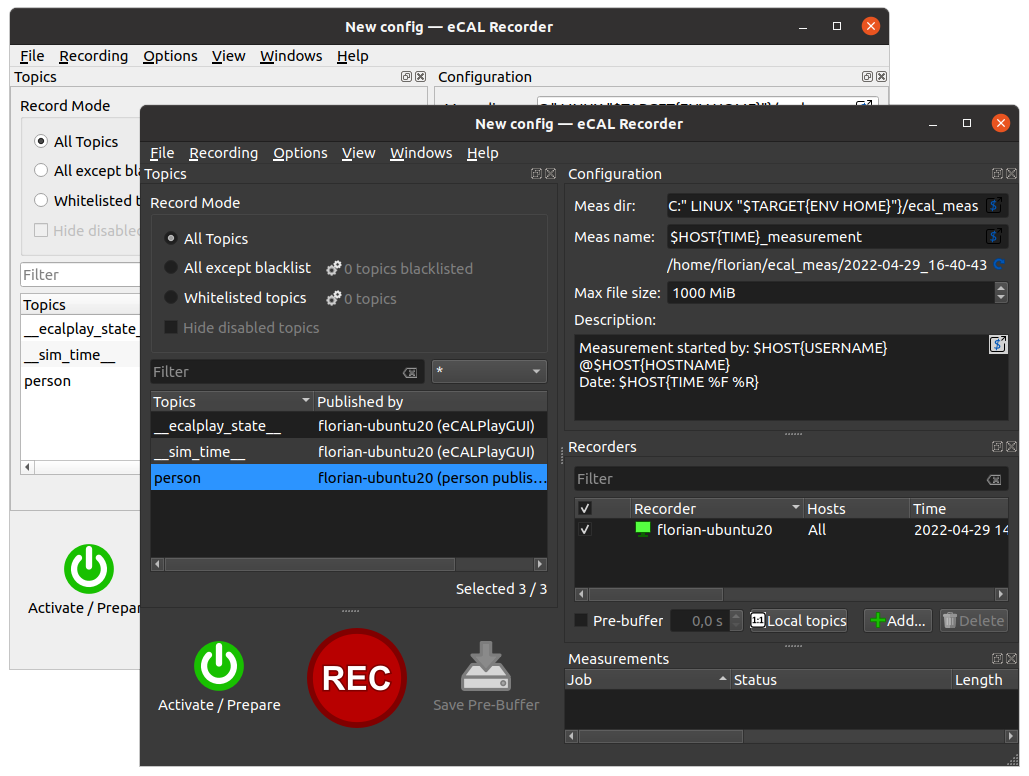Click the sort arrow on the Recorder column header

click(796, 509)
